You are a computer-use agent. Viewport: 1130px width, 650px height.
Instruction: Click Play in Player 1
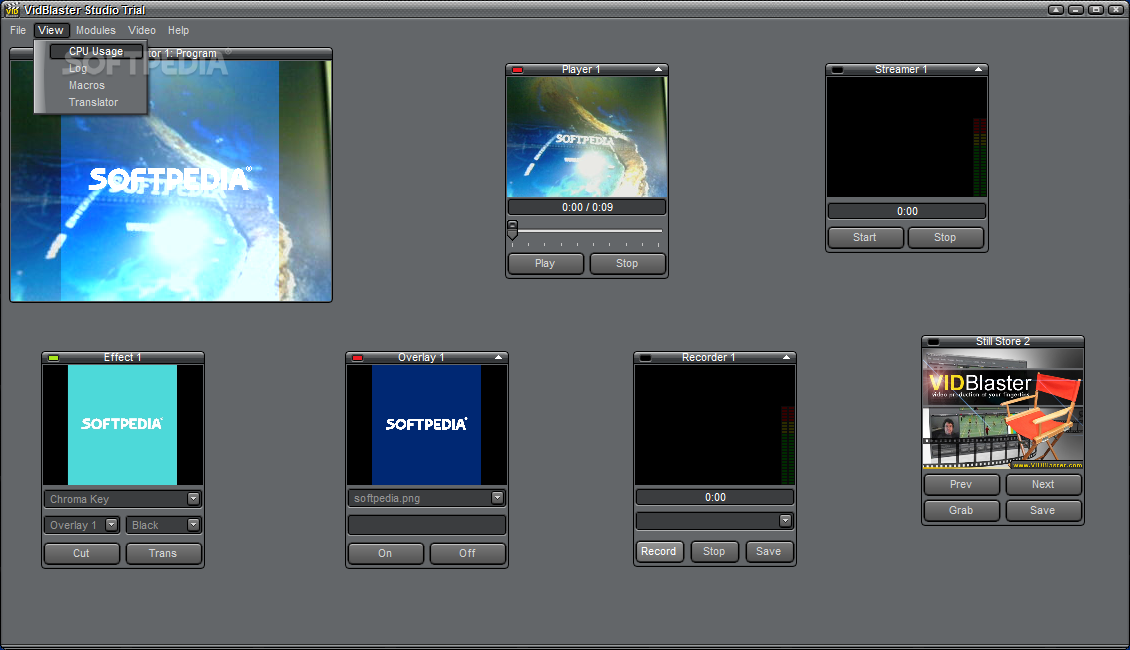(546, 264)
